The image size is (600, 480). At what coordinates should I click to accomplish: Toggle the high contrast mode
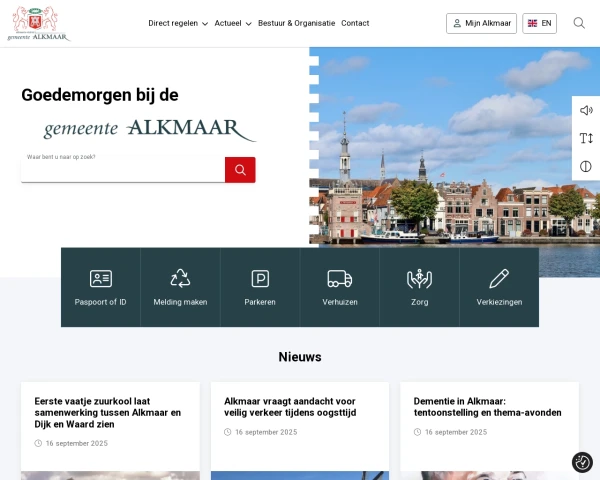[586, 166]
